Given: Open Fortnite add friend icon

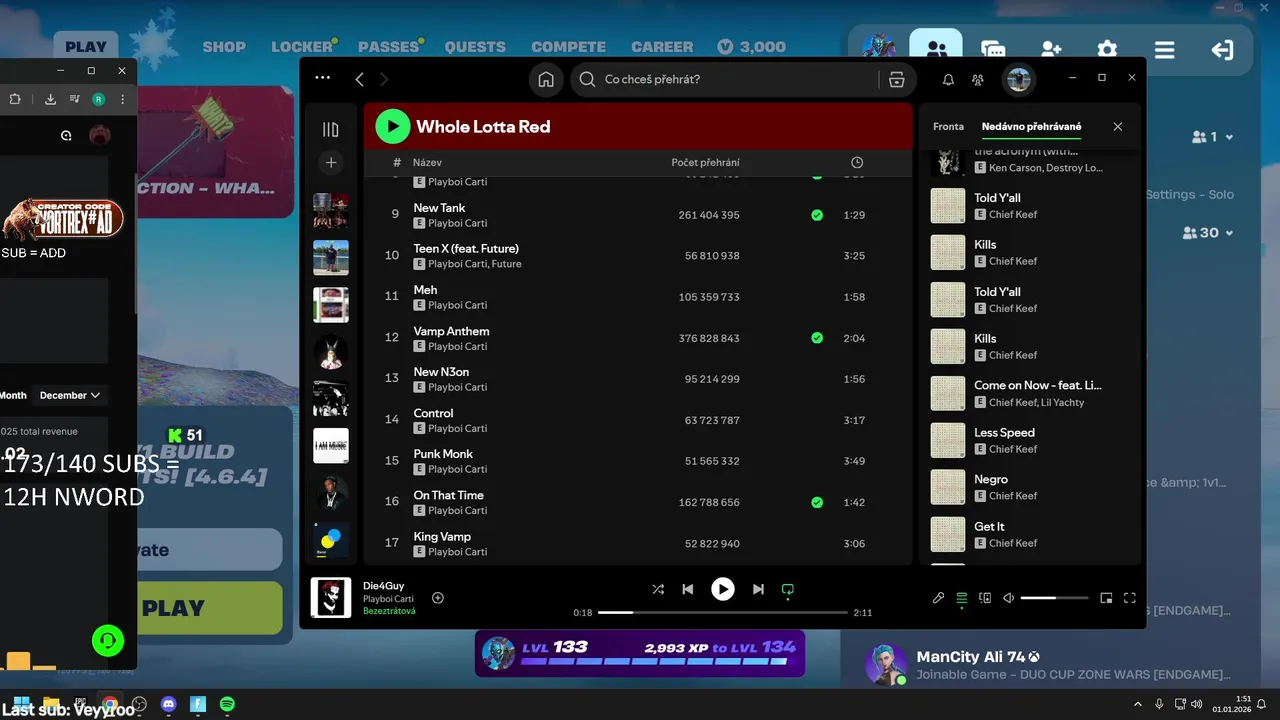Looking at the screenshot, I should click(x=1051, y=49).
